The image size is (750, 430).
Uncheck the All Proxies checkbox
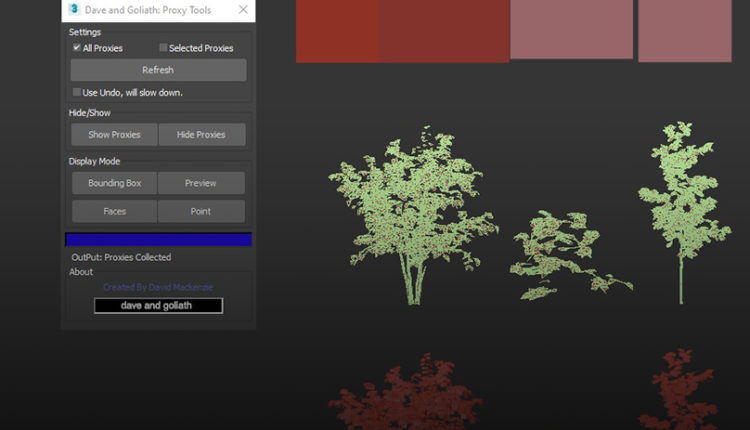coord(77,48)
